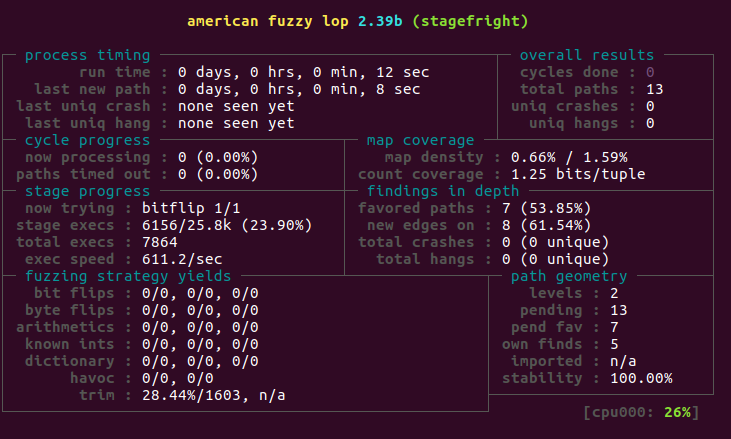
Task: Click the now processing value '0 (0.00%)'
Action: (x=218, y=157)
